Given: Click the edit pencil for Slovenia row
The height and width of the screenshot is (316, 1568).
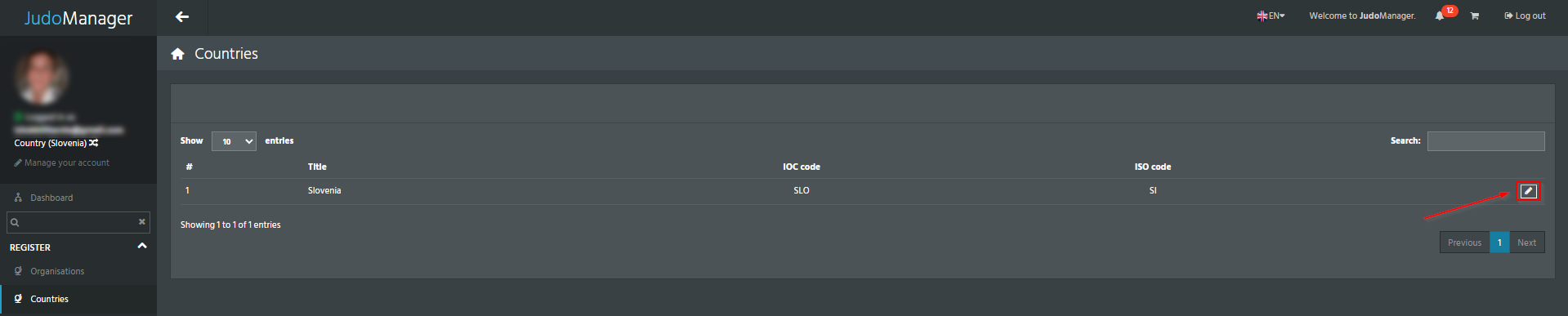Looking at the screenshot, I should click(x=1529, y=191).
